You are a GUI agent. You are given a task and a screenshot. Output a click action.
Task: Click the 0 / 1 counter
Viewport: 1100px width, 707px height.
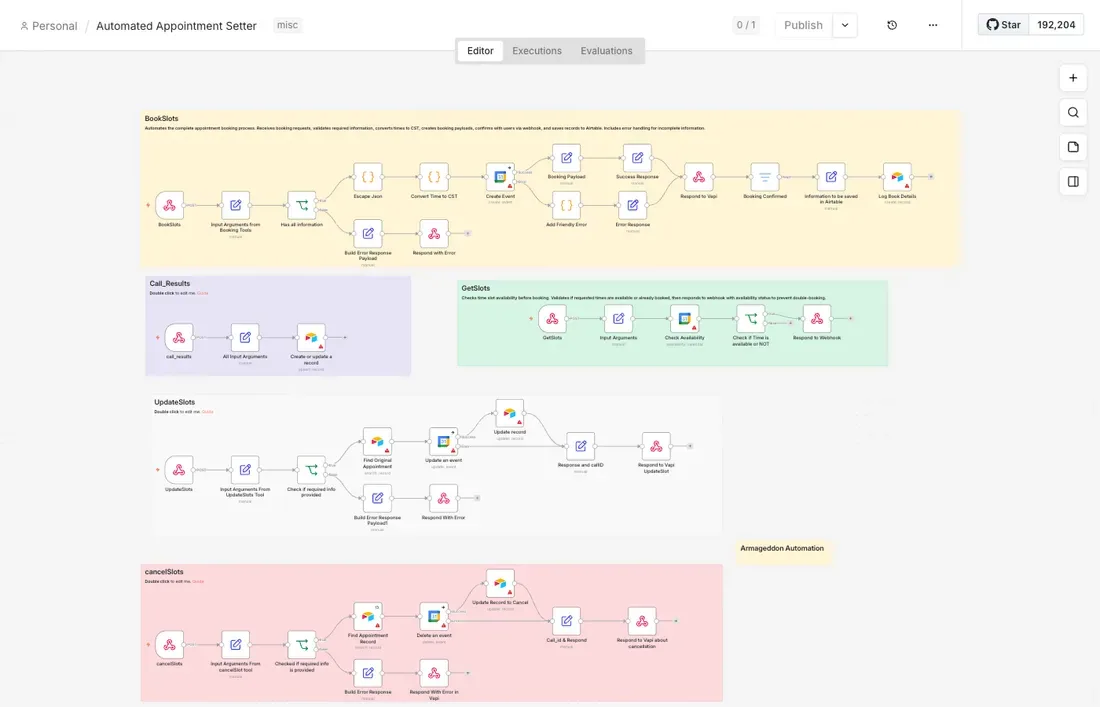pyautogui.click(x=746, y=25)
